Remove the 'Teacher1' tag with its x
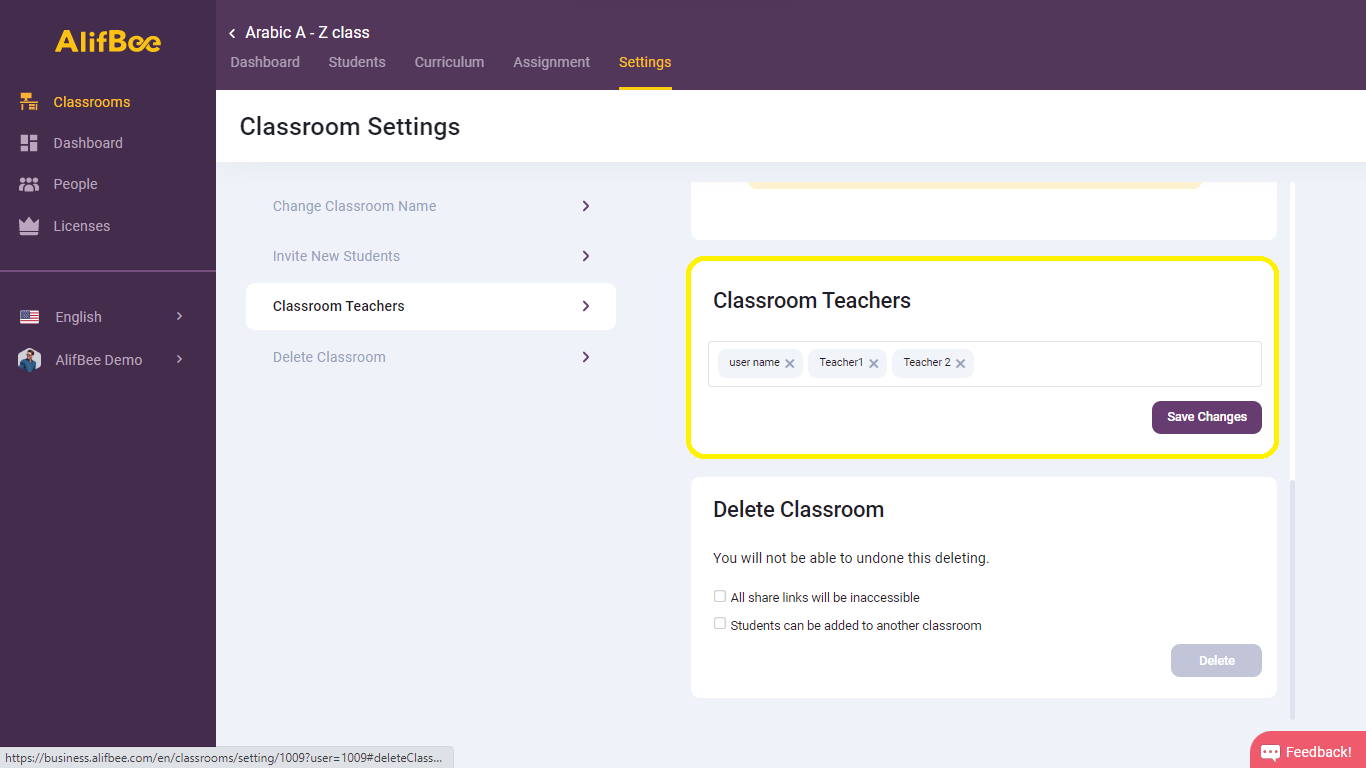 coord(874,363)
